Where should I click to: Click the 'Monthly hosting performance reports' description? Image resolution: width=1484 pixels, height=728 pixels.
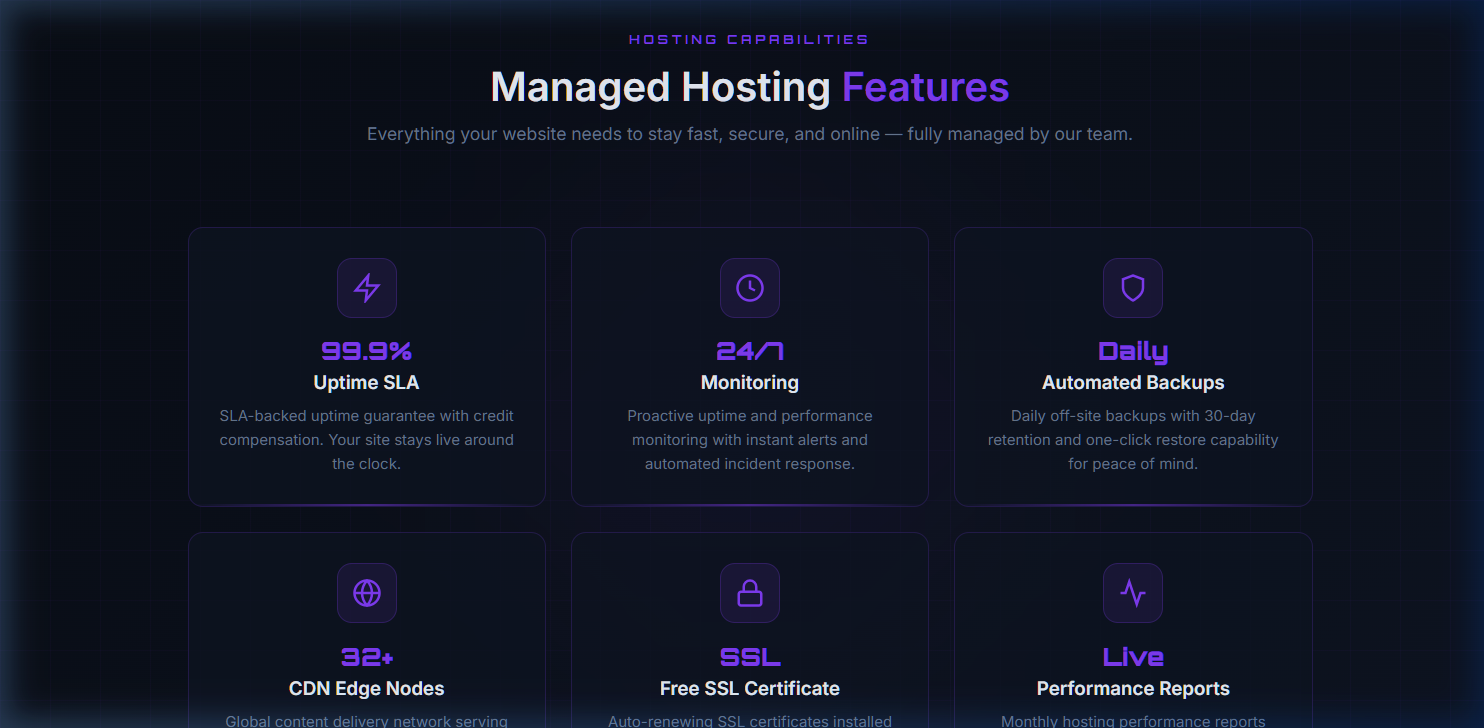pos(1133,720)
